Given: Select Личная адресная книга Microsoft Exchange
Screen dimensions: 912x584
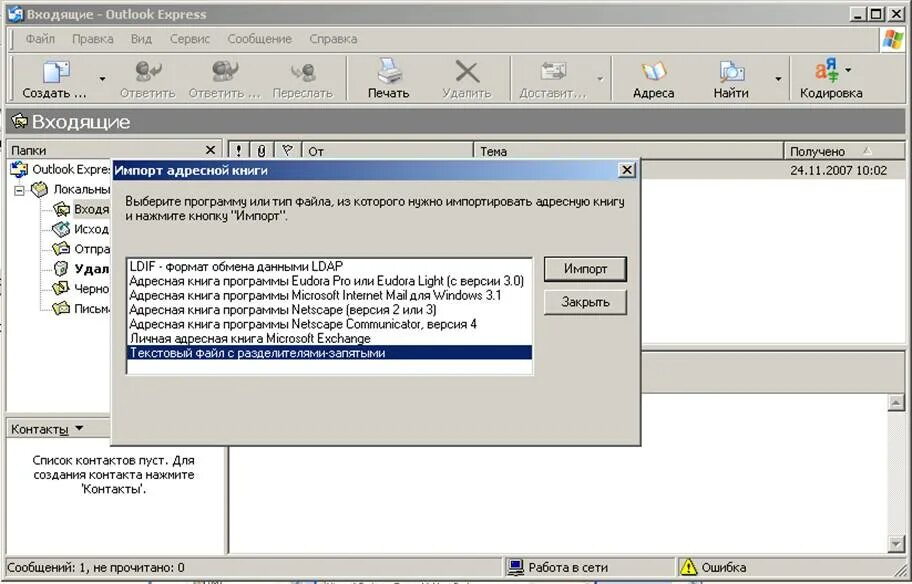Looking at the screenshot, I should [x=329, y=339].
